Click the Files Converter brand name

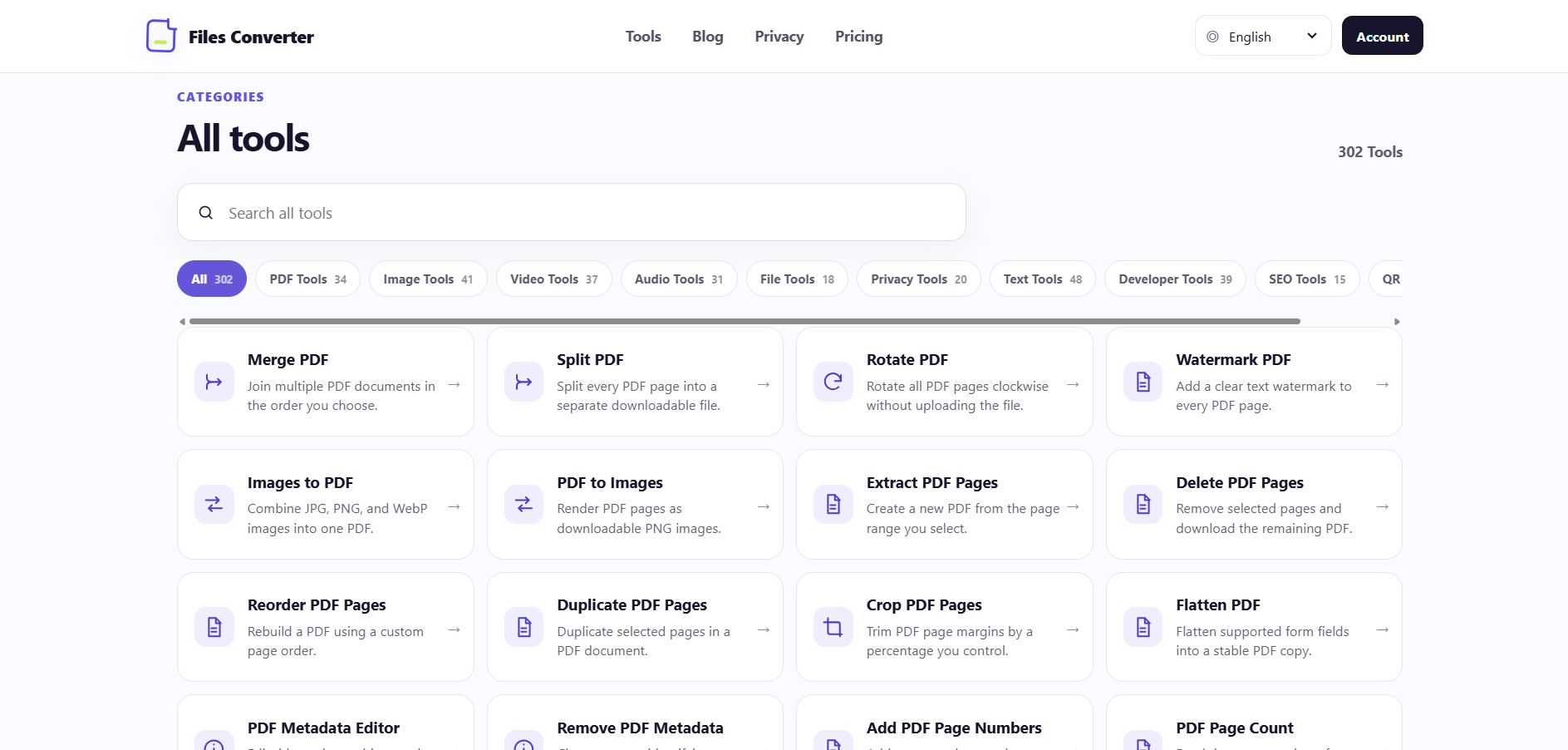tap(251, 37)
